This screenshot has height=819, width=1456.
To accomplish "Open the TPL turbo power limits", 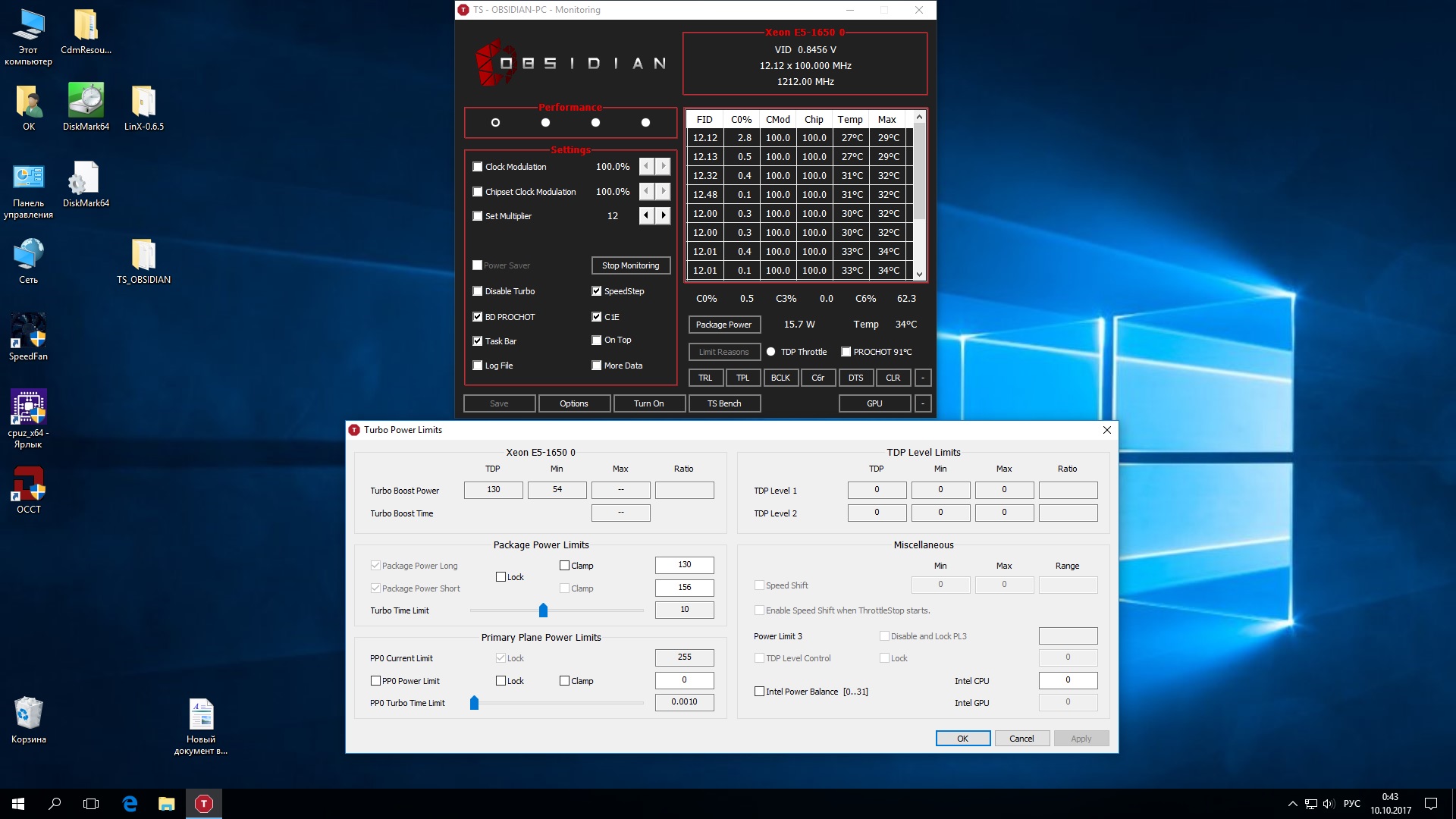I will 743,378.
